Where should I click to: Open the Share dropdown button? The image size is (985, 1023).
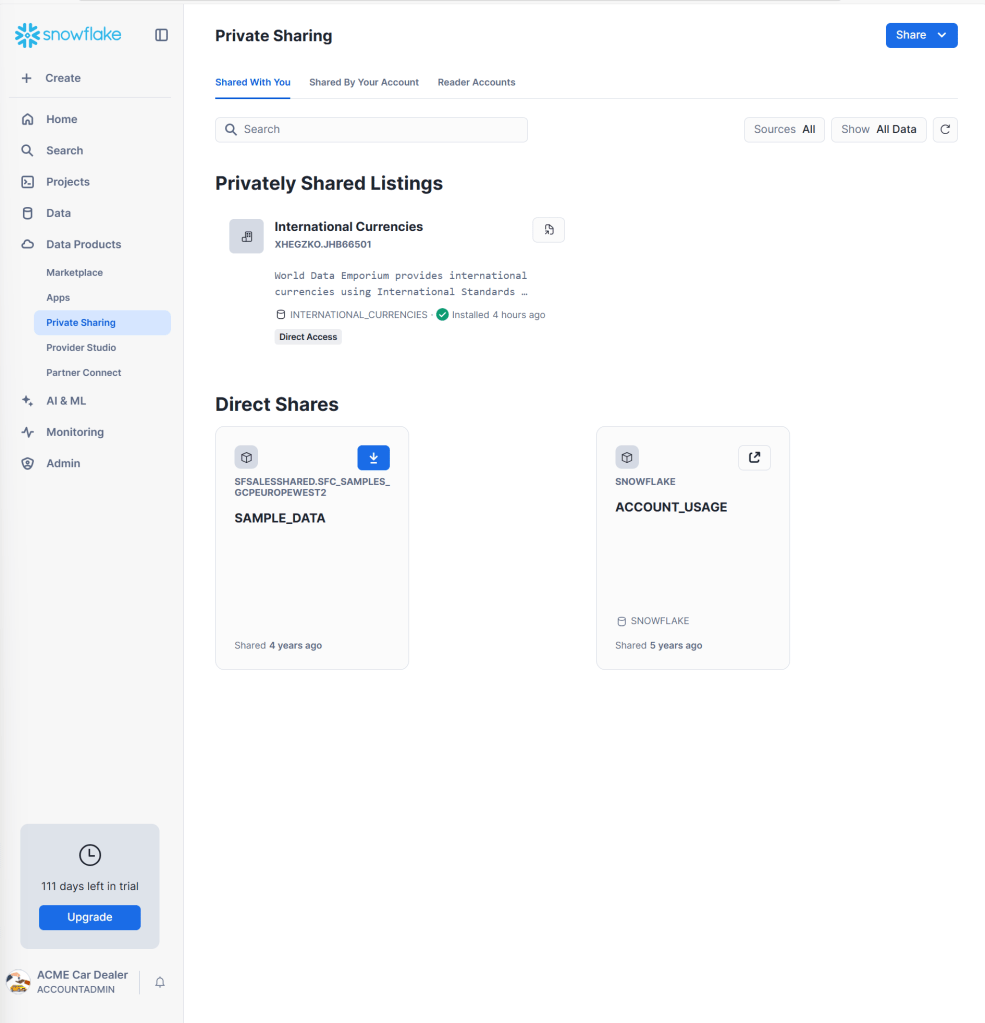[x=921, y=35]
